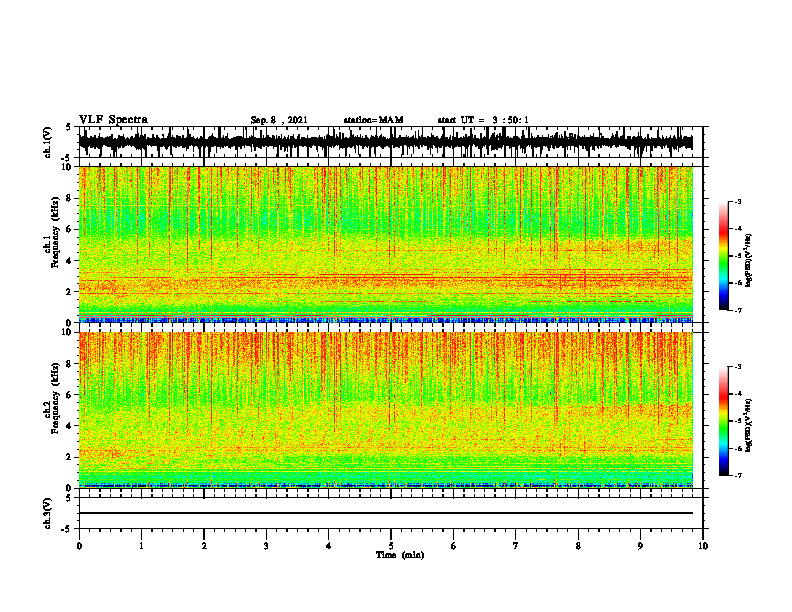Click the ch.1 "Frequency (kHz)" axis label
This screenshot has width=792, height=612.
[55, 232]
